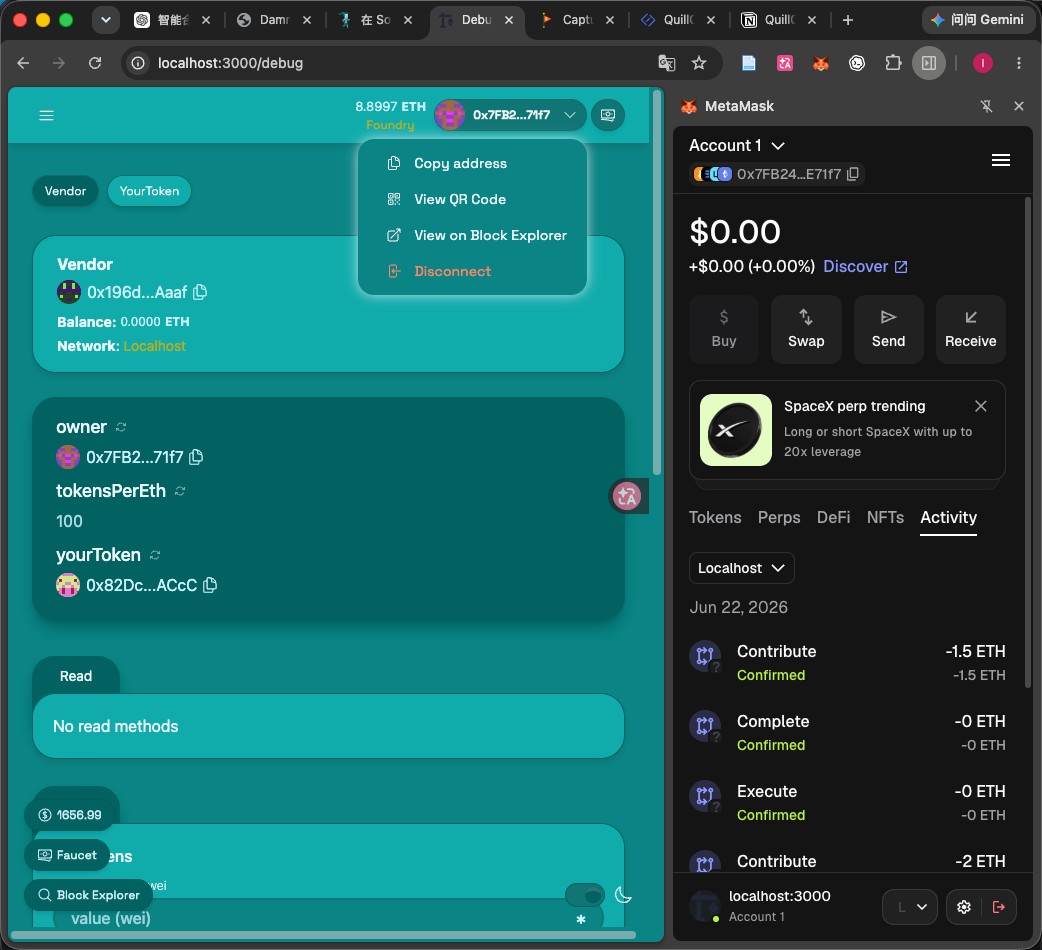Select the Vendor contract tab
Screen dimensions: 1042x950
[x=65, y=191]
